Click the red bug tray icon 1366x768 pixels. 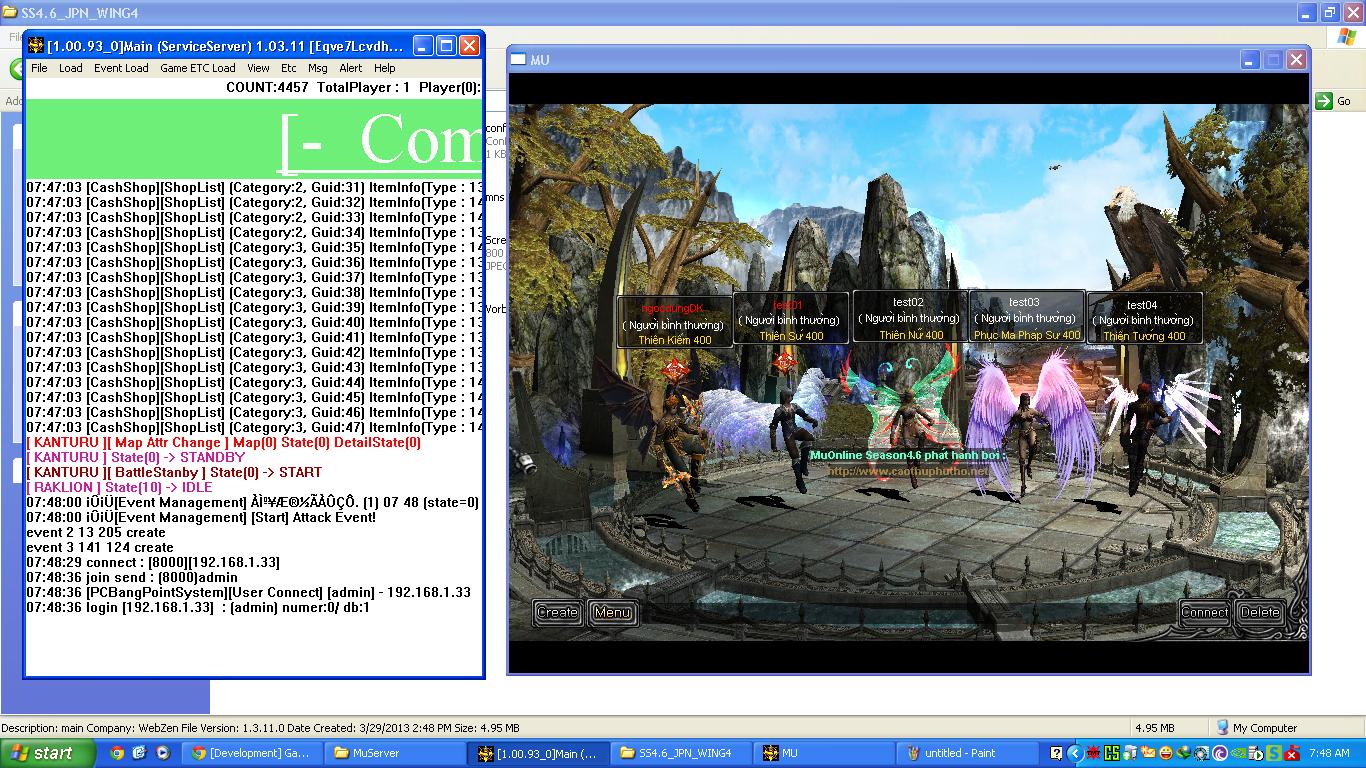[1093, 753]
